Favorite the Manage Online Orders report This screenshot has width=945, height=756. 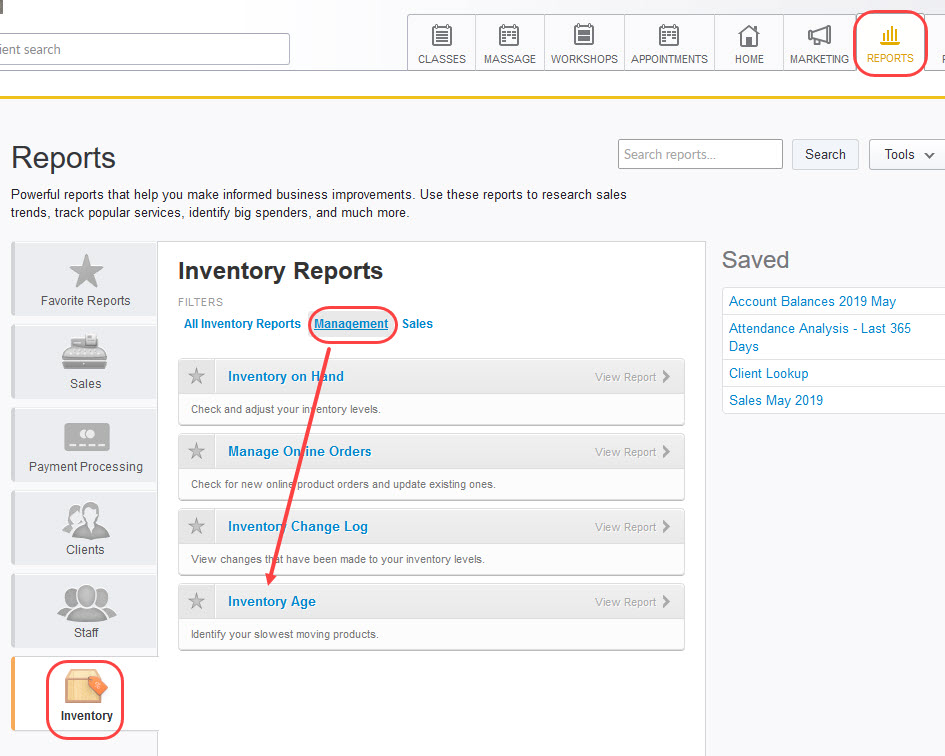196,451
